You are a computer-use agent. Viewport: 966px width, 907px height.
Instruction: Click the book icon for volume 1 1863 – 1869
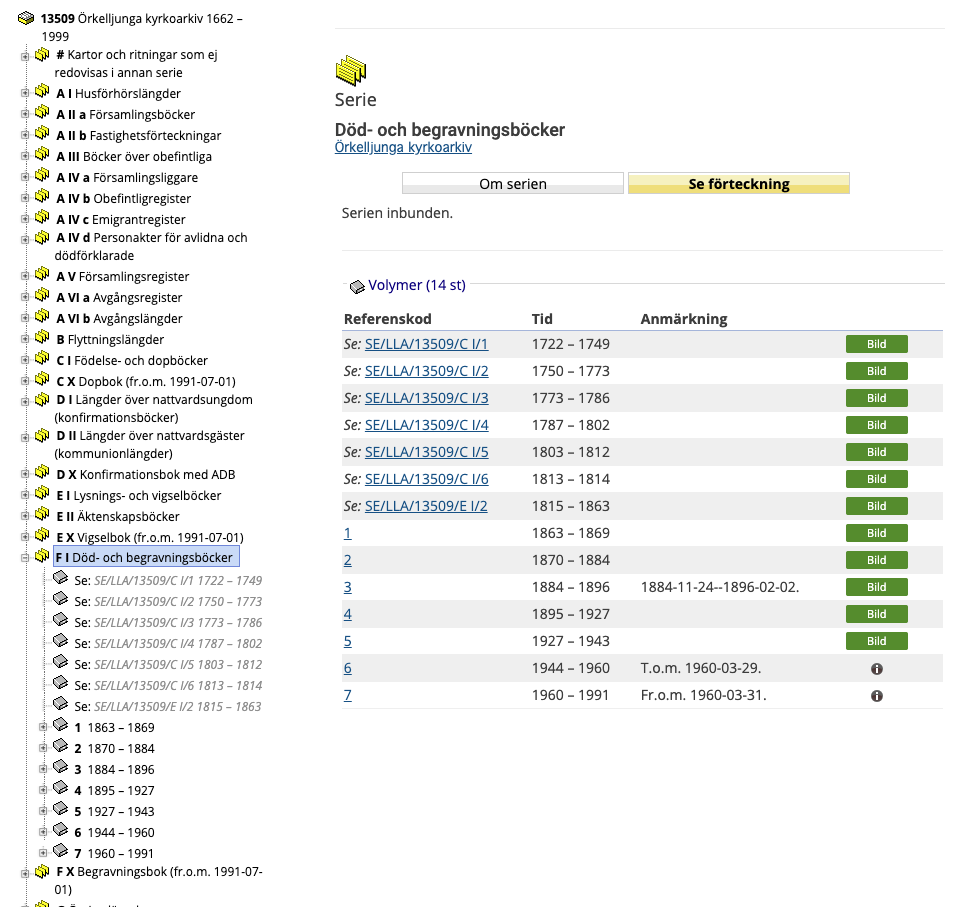click(60, 726)
